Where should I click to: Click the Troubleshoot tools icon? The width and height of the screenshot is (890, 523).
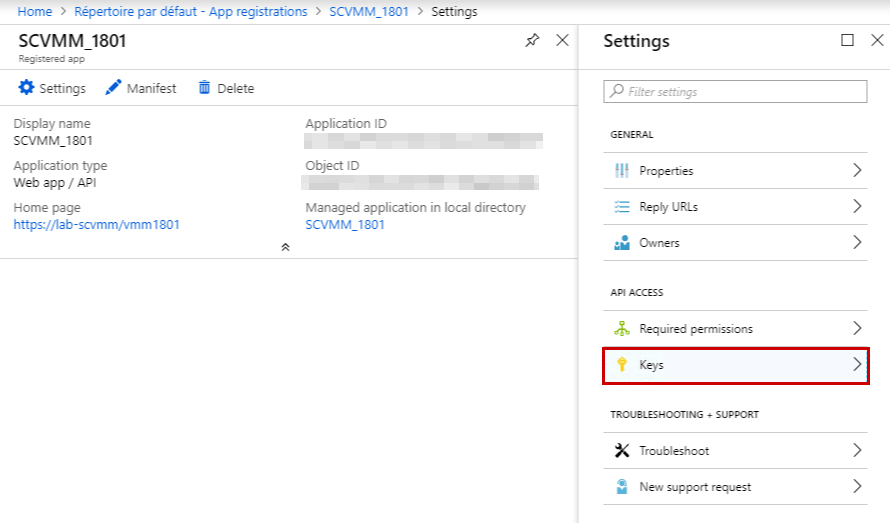(x=622, y=450)
